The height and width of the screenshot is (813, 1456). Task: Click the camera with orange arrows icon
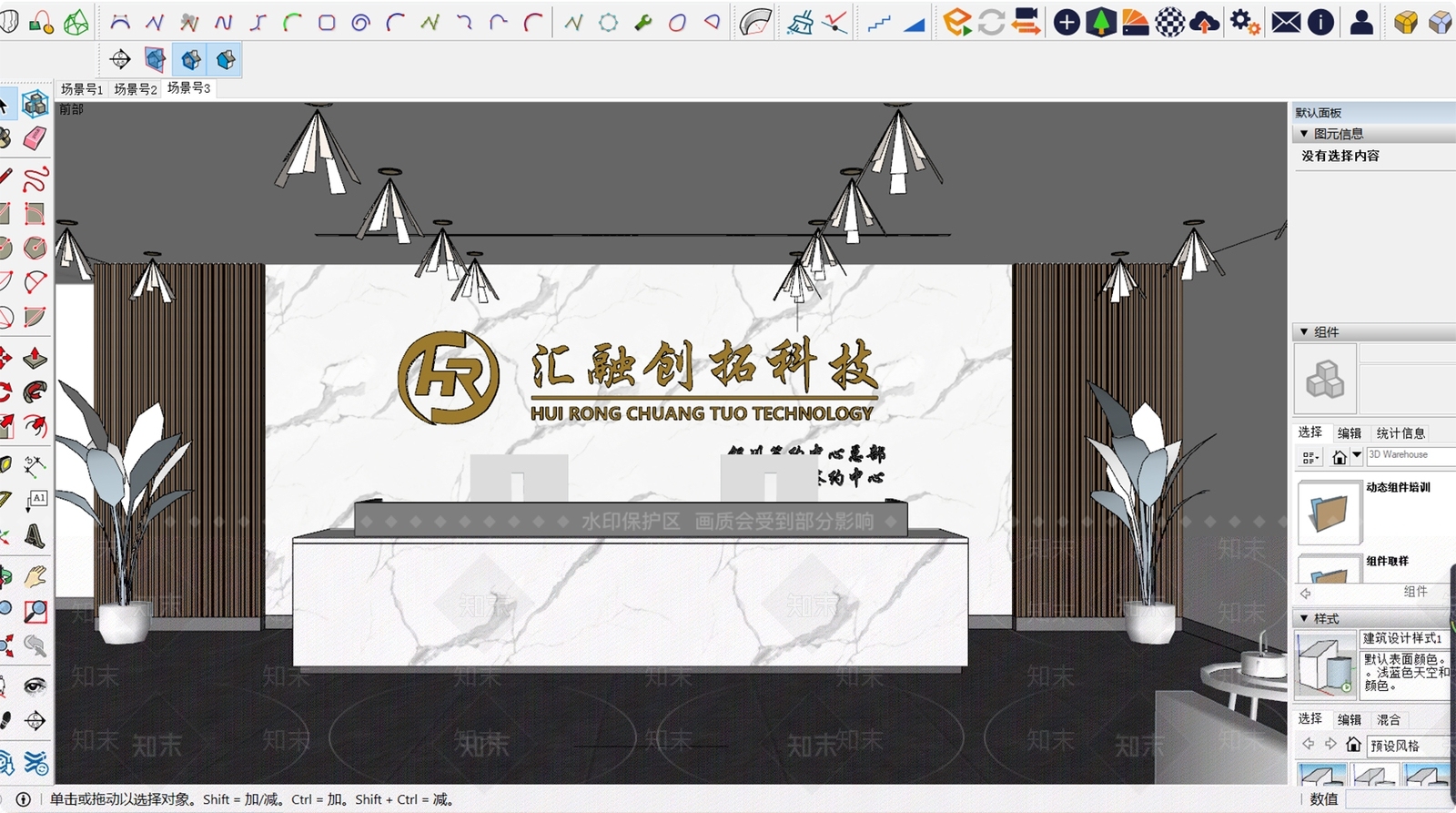coord(1026,22)
